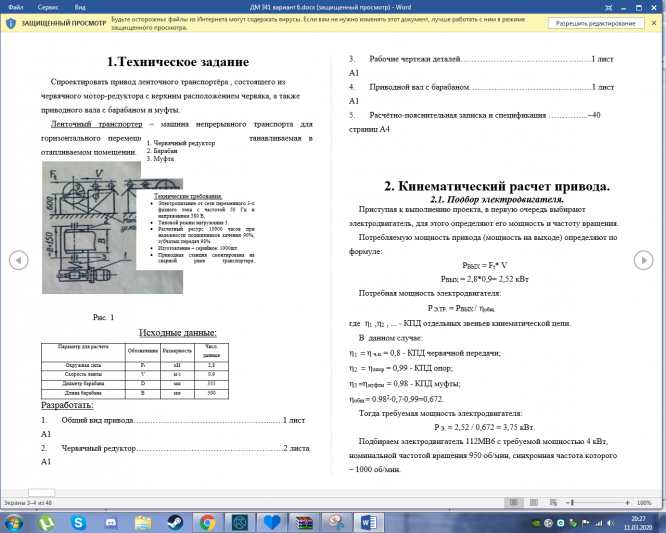Switch to reading mode view in status bar
The image size is (666, 533).
[x=514, y=502]
